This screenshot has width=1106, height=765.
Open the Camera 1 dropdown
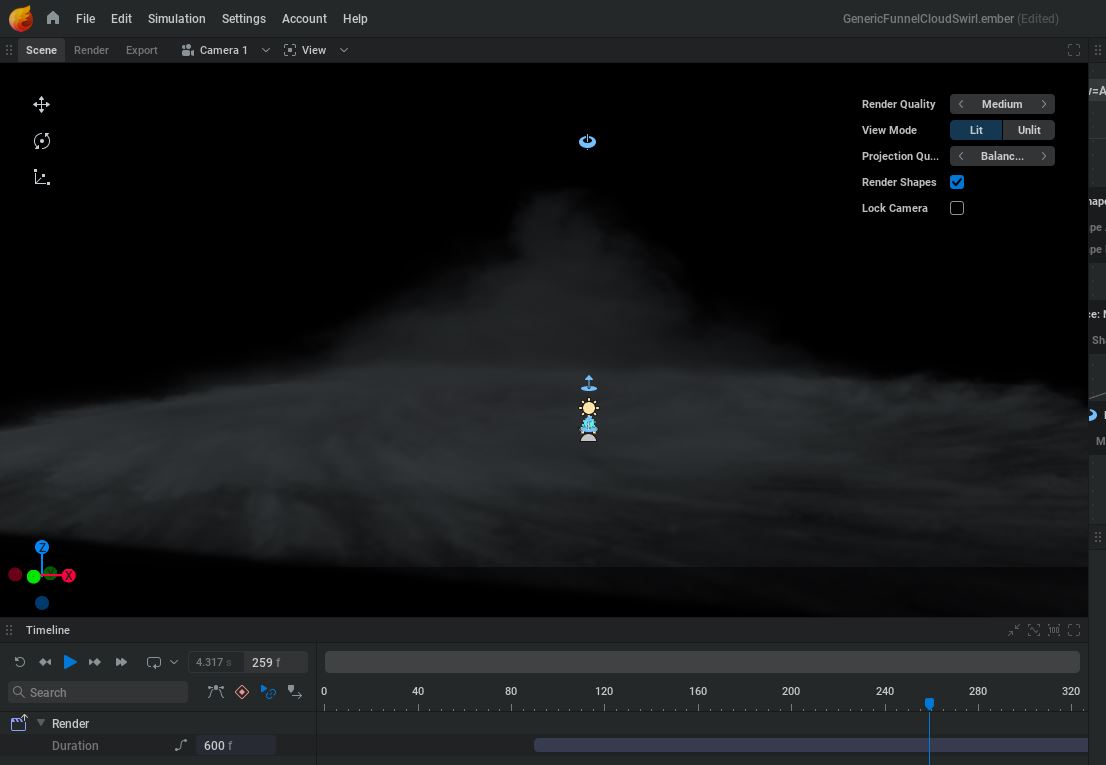265,50
